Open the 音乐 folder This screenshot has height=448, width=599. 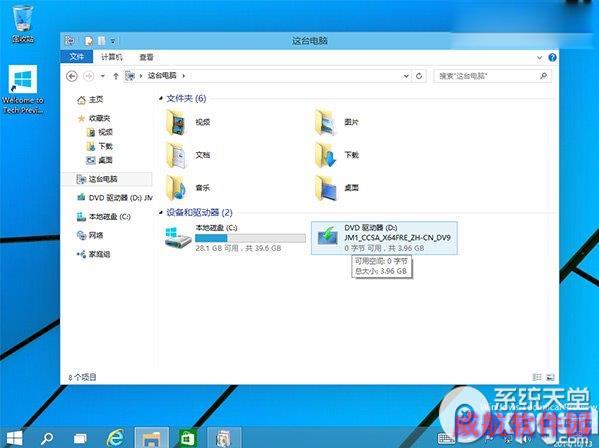[189, 188]
